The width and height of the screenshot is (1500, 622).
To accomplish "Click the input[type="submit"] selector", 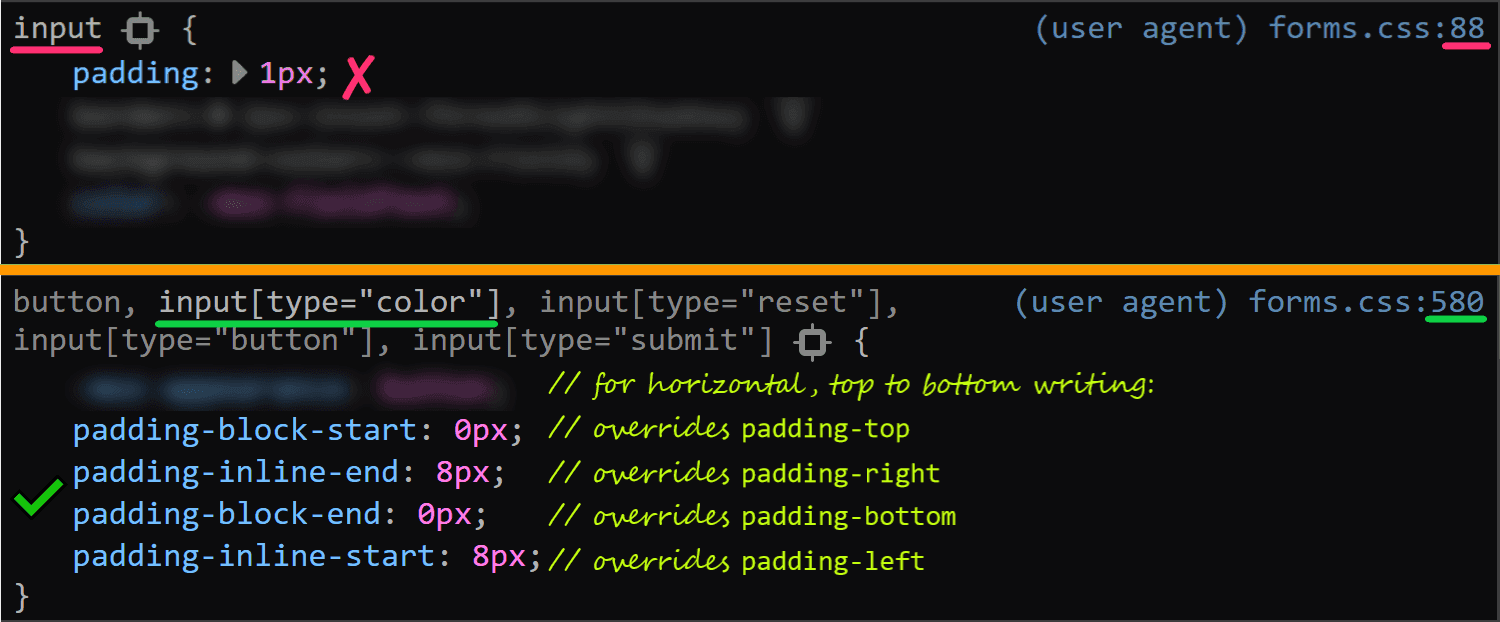I will tap(593, 341).
